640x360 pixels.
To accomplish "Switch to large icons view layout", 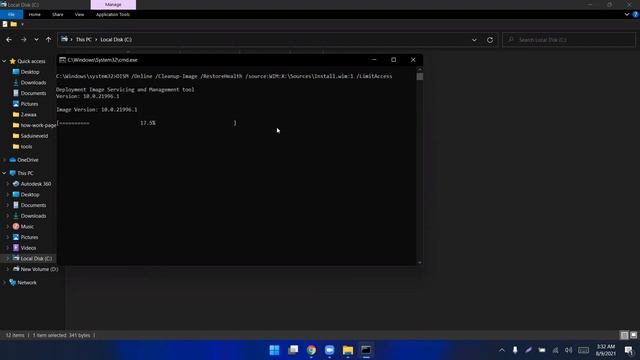I will pyautogui.click(x=633, y=335).
